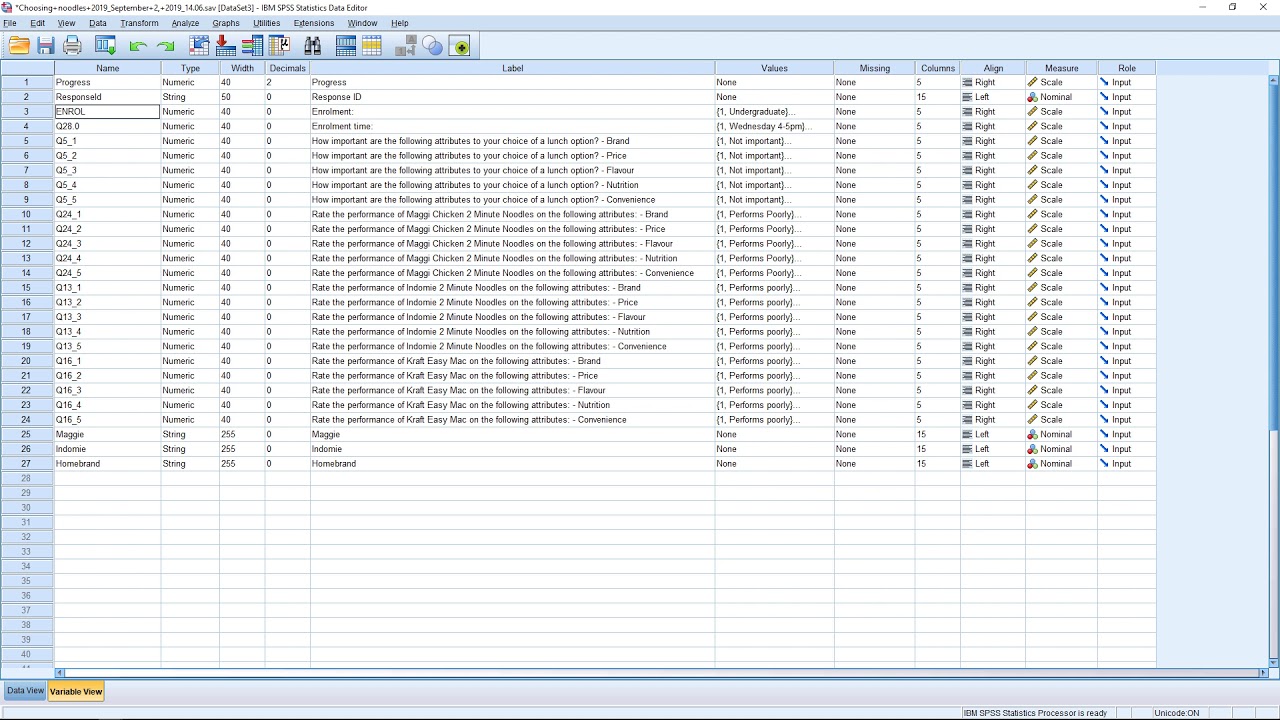Viewport: 1280px width, 720px height.
Task: Click the Decimals column header
Action: coord(287,68)
